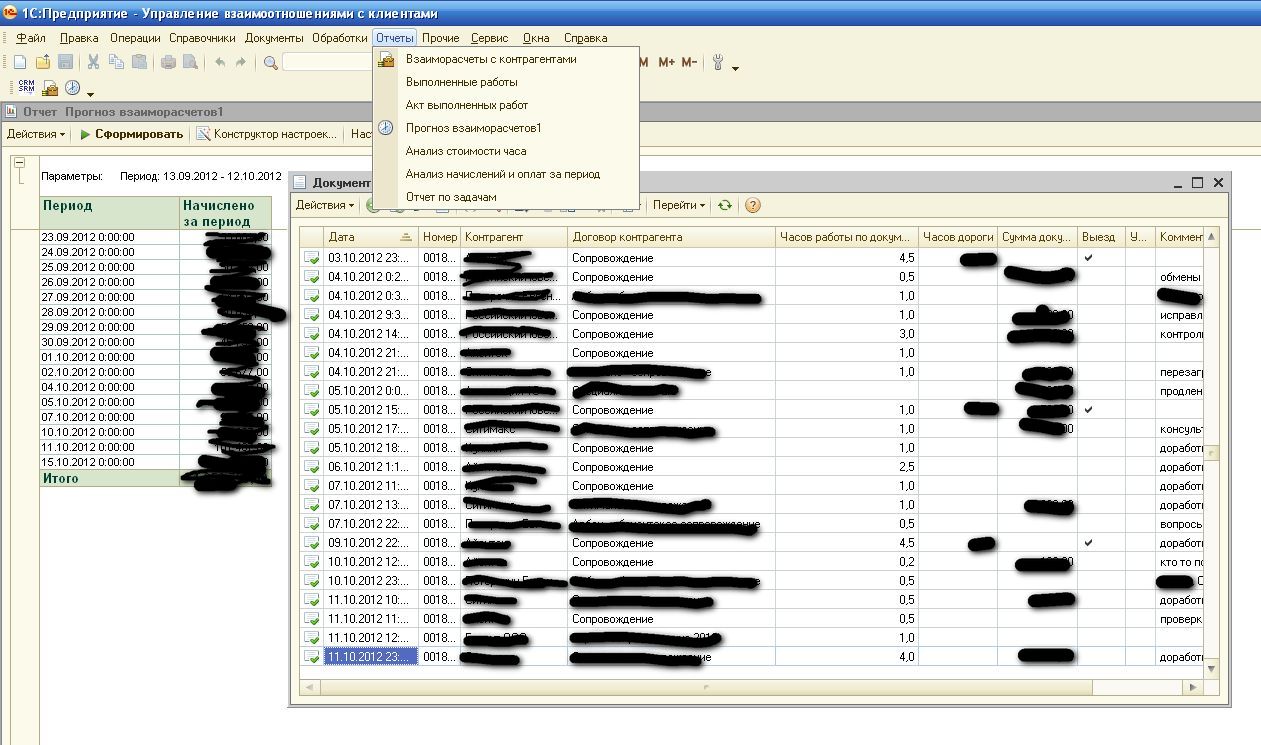Select Выполненные работы menu entry
The image size is (1261, 745).
[x=505, y=82]
